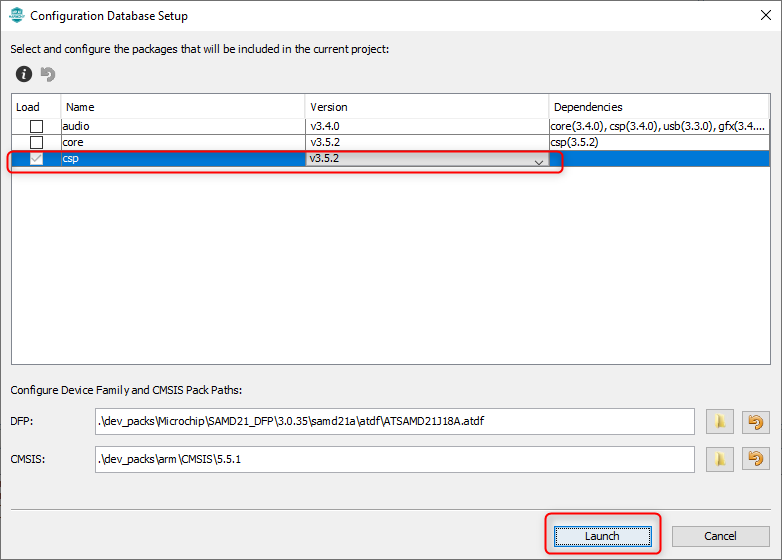Browse for DFP path folder icon
This screenshot has height=560, width=782.
point(720,422)
